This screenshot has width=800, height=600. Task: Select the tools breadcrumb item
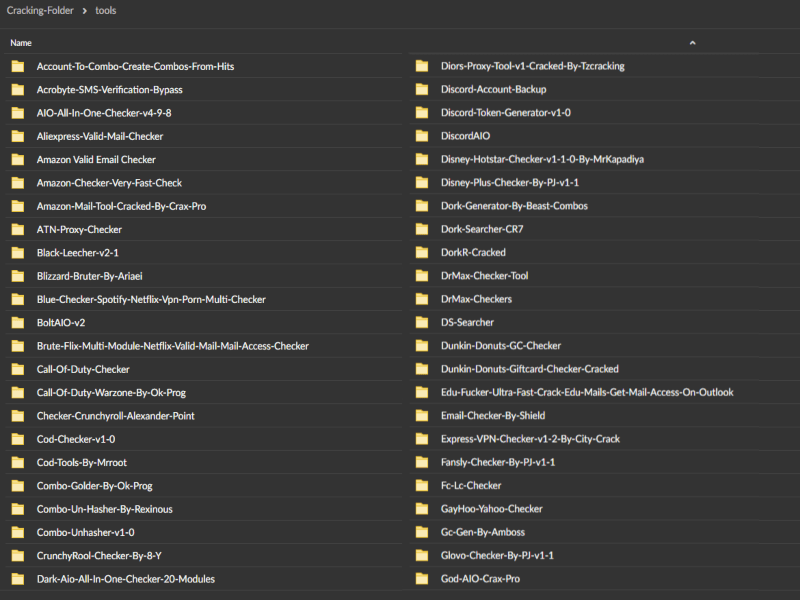105,11
